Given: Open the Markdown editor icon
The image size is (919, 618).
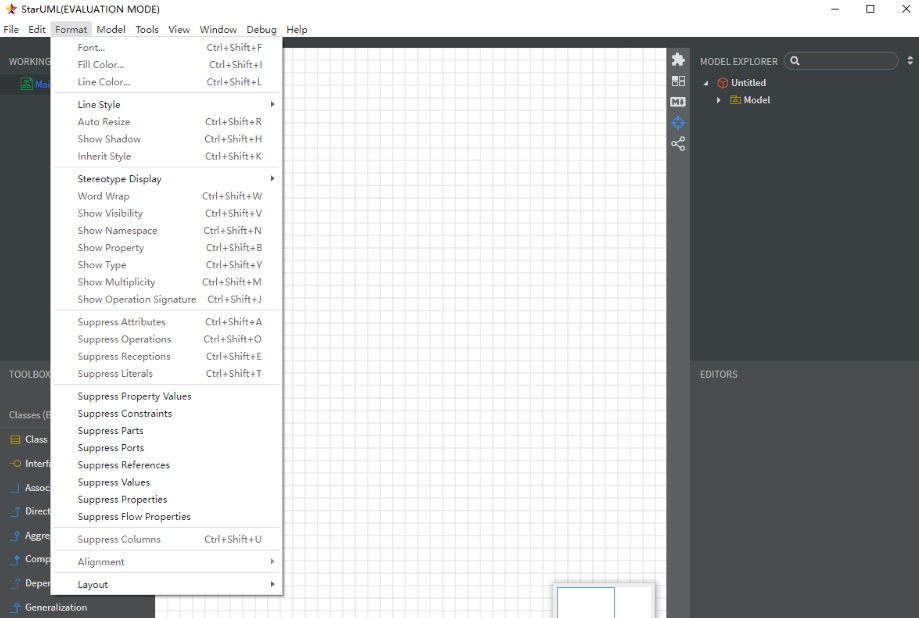Looking at the screenshot, I should click(x=678, y=102).
